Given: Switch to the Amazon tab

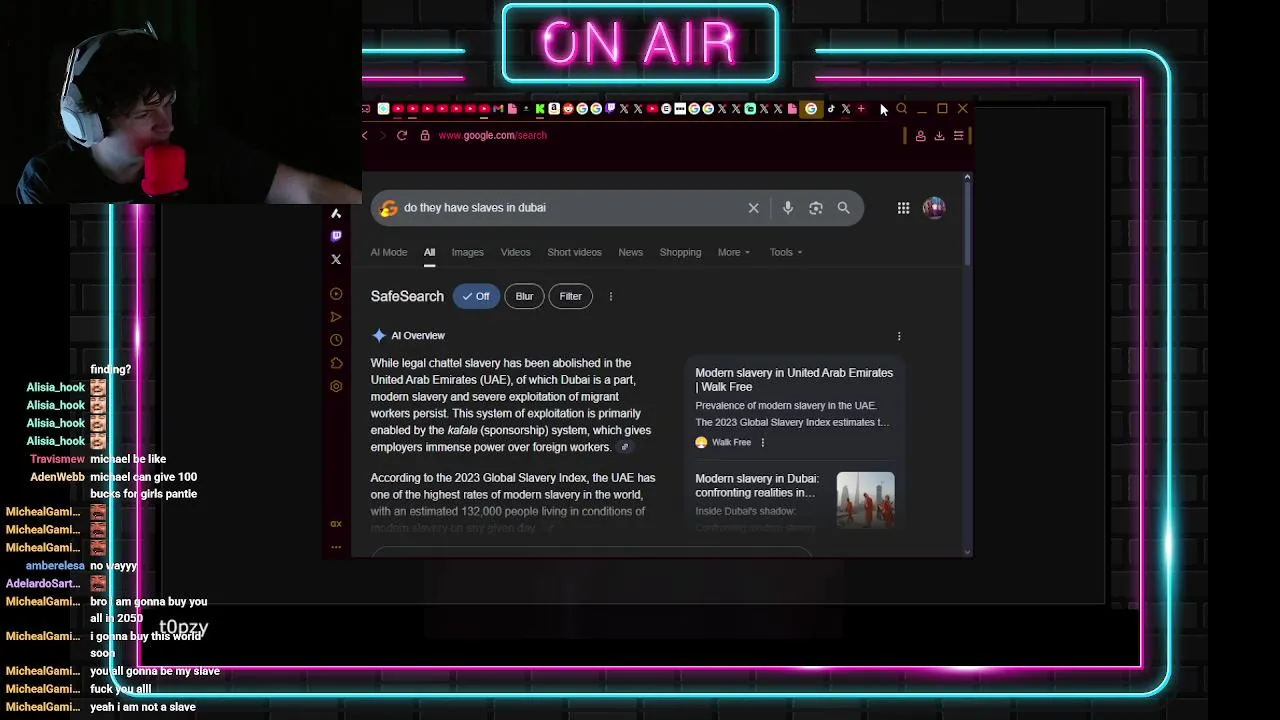Looking at the screenshot, I should [554, 108].
